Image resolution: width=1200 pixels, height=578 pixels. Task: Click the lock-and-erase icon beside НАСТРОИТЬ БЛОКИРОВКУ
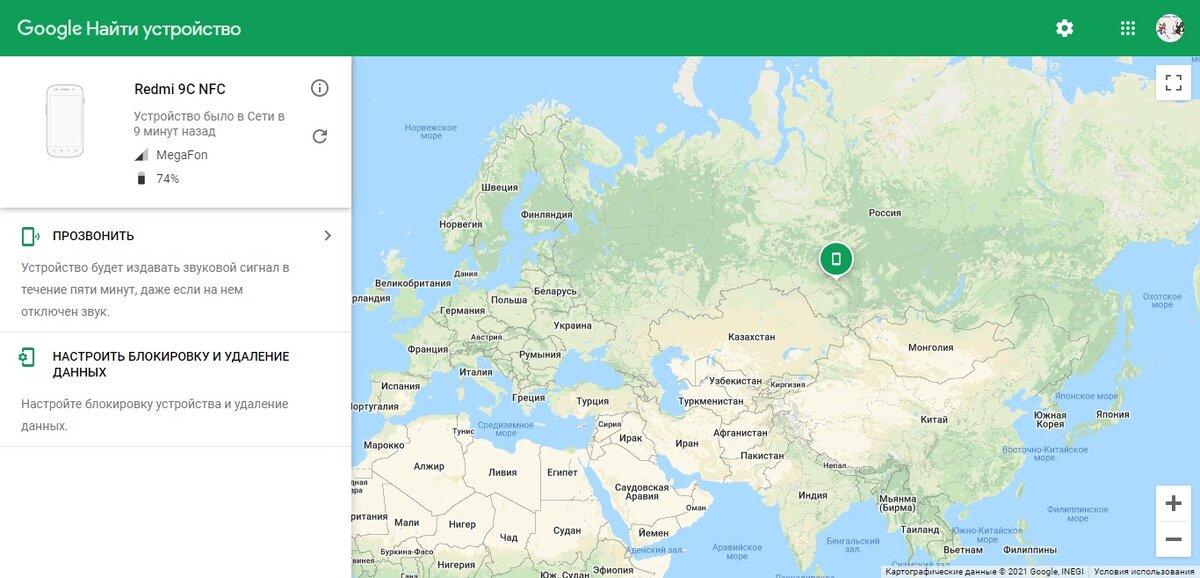click(28, 357)
